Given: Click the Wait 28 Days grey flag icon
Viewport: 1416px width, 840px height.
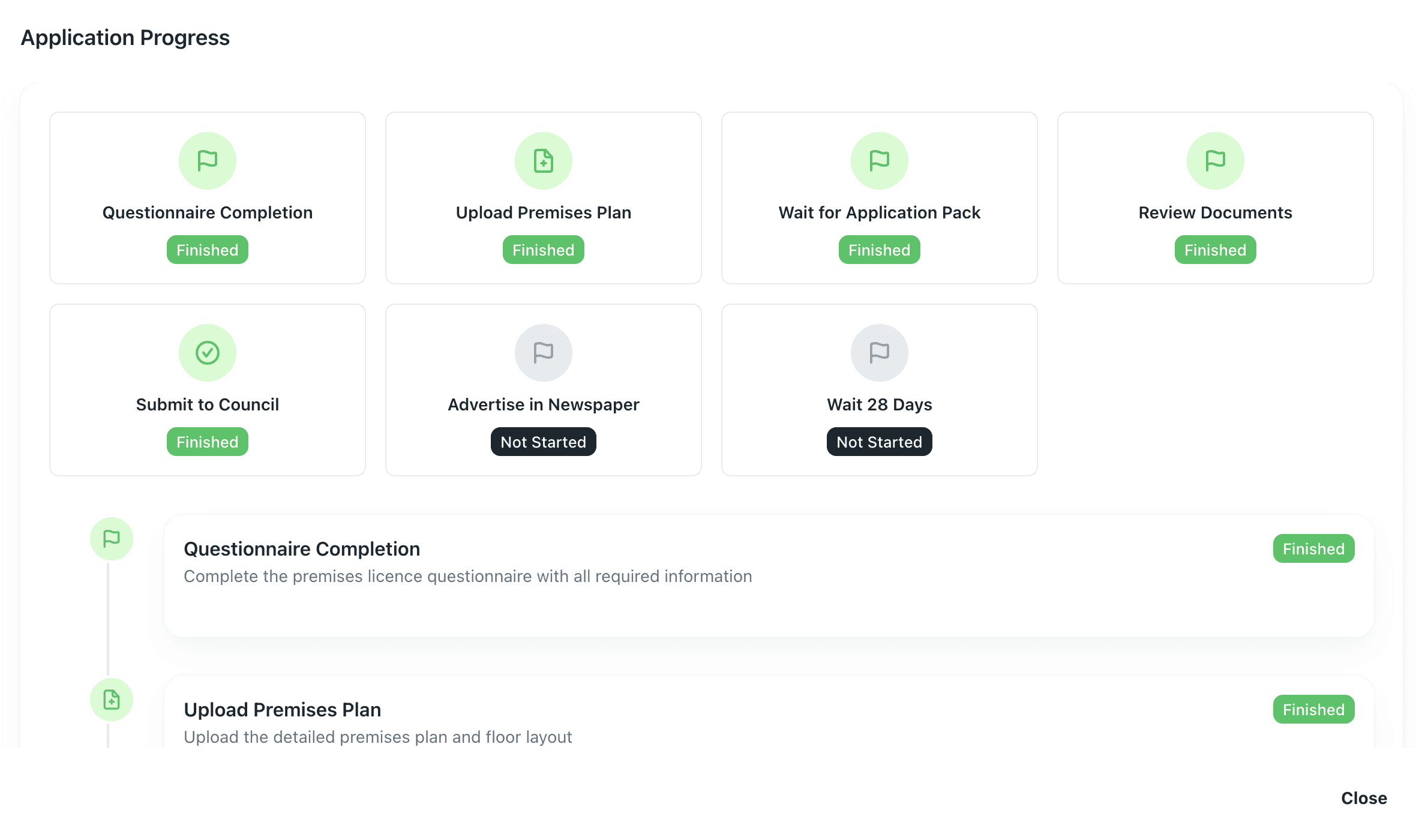Looking at the screenshot, I should (x=880, y=353).
